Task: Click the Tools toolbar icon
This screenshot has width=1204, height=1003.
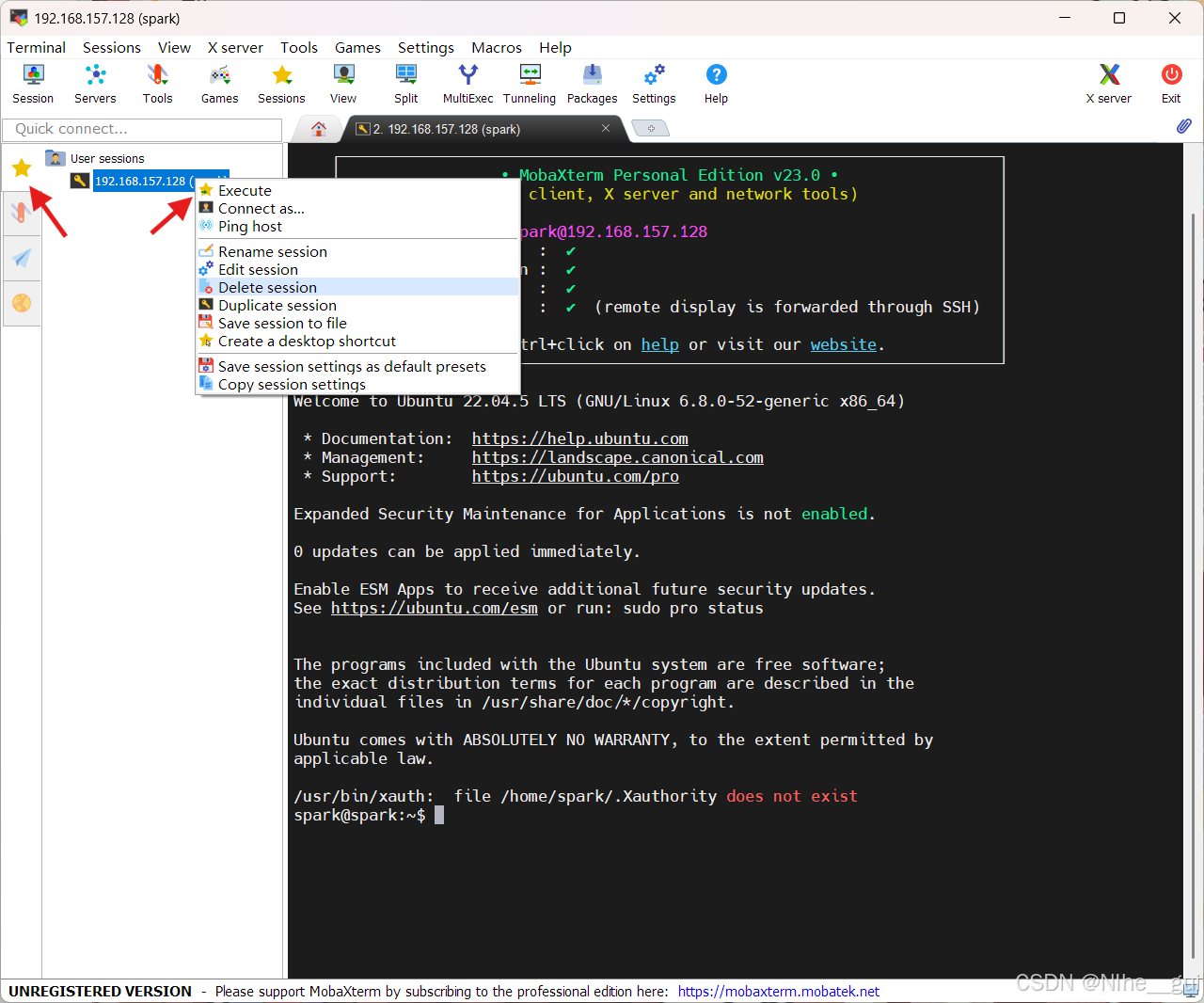Action: (157, 84)
